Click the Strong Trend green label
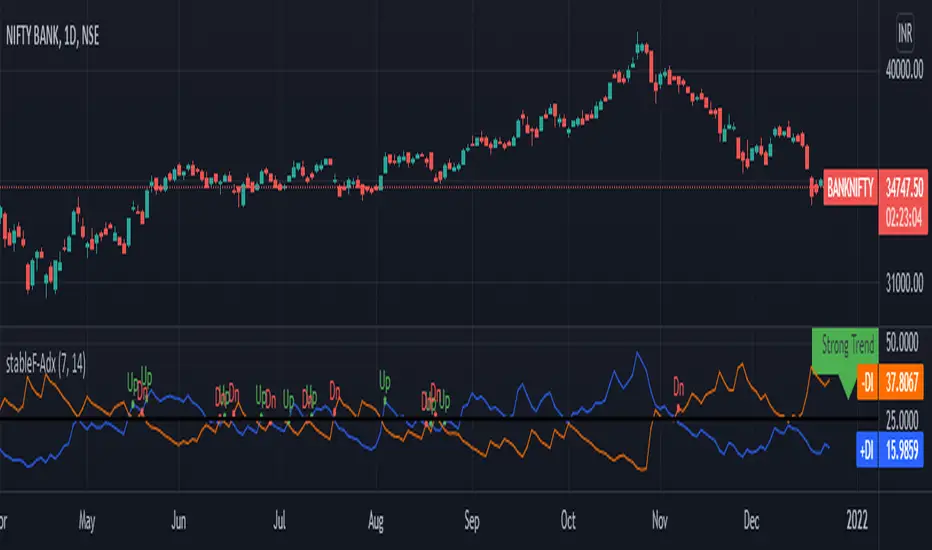 [x=848, y=345]
